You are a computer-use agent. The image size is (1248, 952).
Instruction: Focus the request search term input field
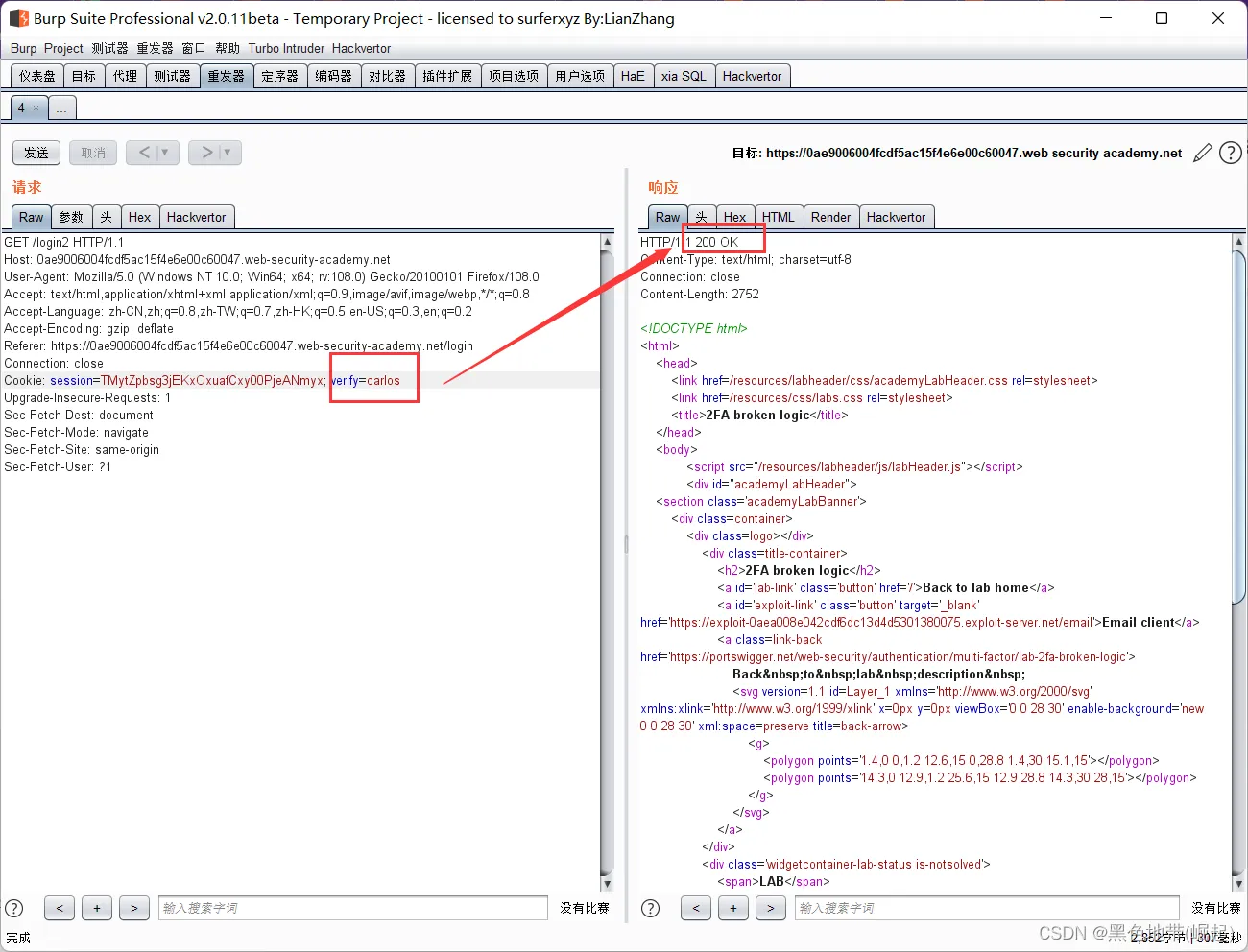pyautogui.click(x=353, y=908)
